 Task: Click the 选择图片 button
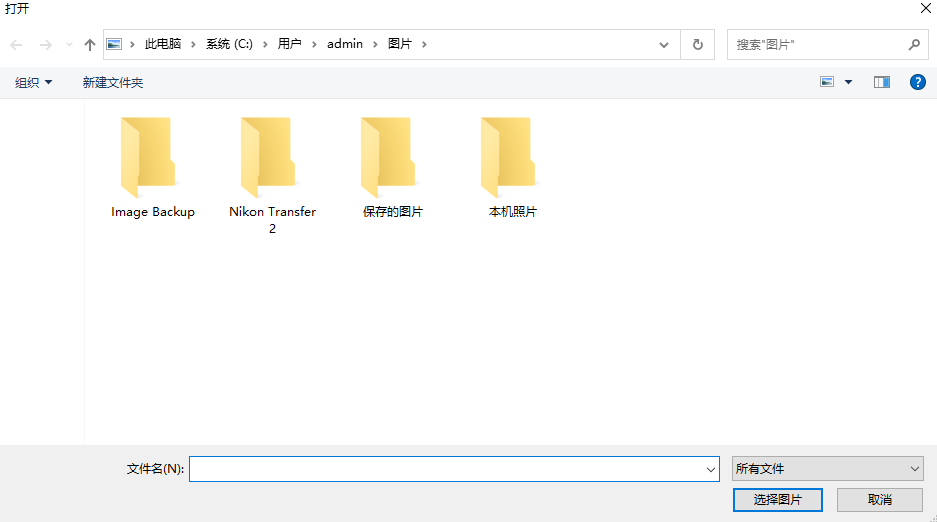coord(777,499)
